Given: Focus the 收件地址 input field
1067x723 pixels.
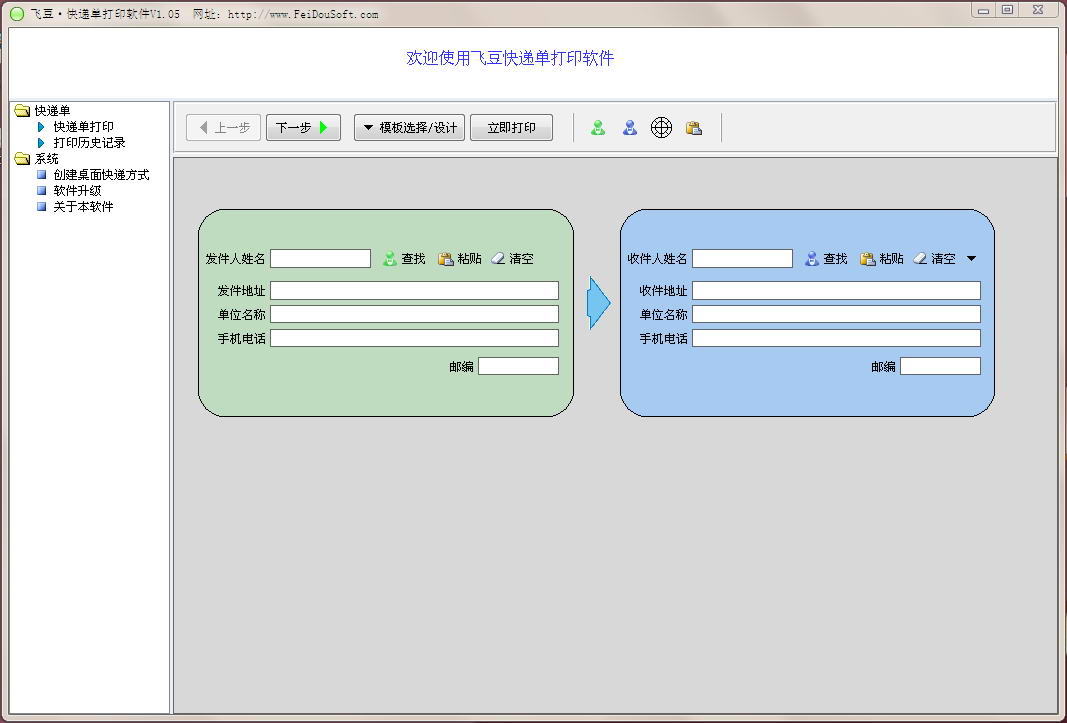Looking at the screenshot, I should click(836, 291).
